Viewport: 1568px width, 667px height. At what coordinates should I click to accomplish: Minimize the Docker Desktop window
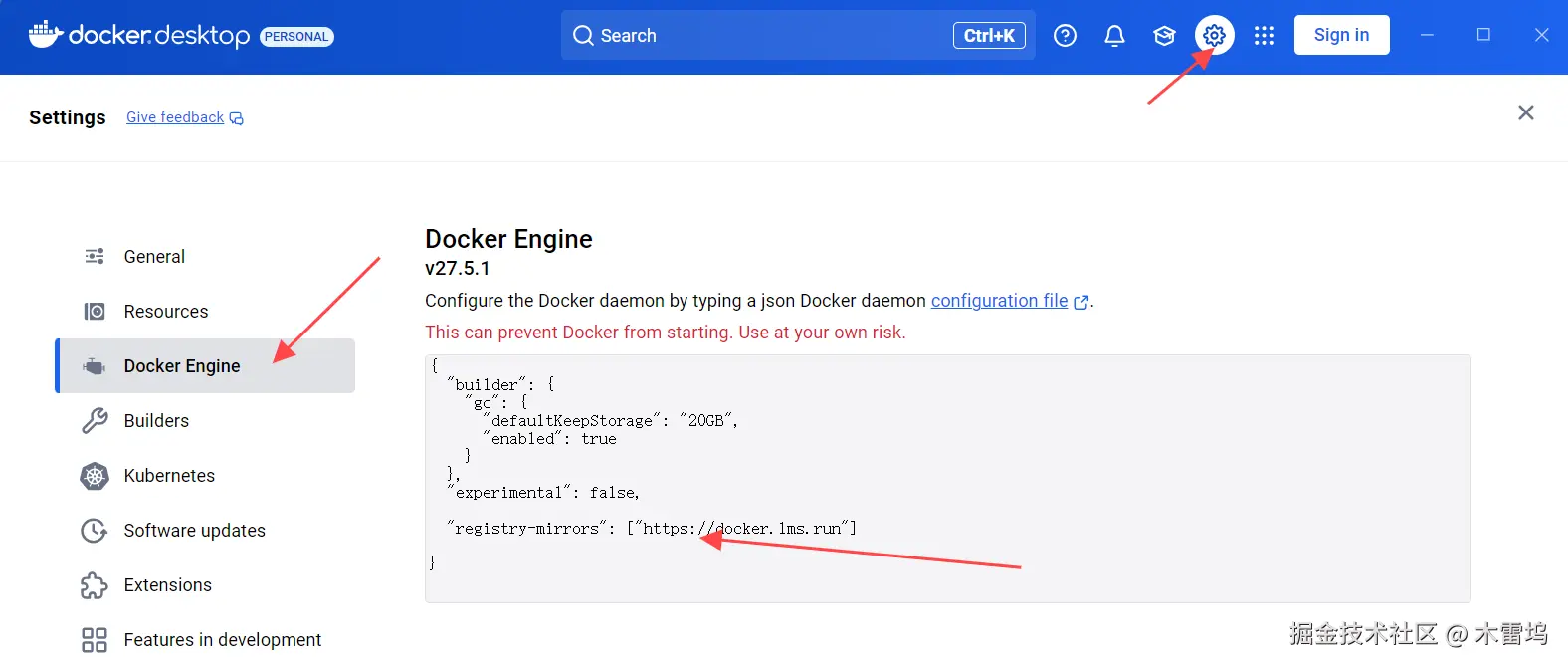(1427, 35)
